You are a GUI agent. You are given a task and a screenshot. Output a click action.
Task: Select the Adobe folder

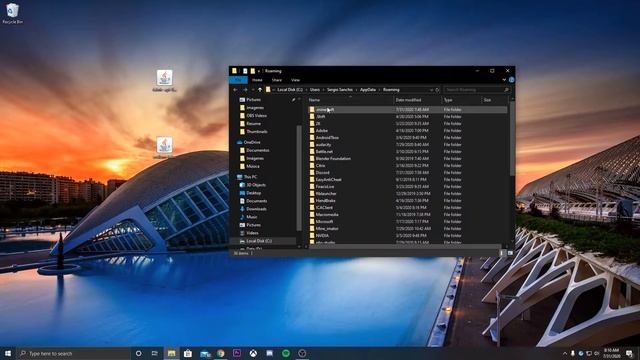tap(322, 131)
